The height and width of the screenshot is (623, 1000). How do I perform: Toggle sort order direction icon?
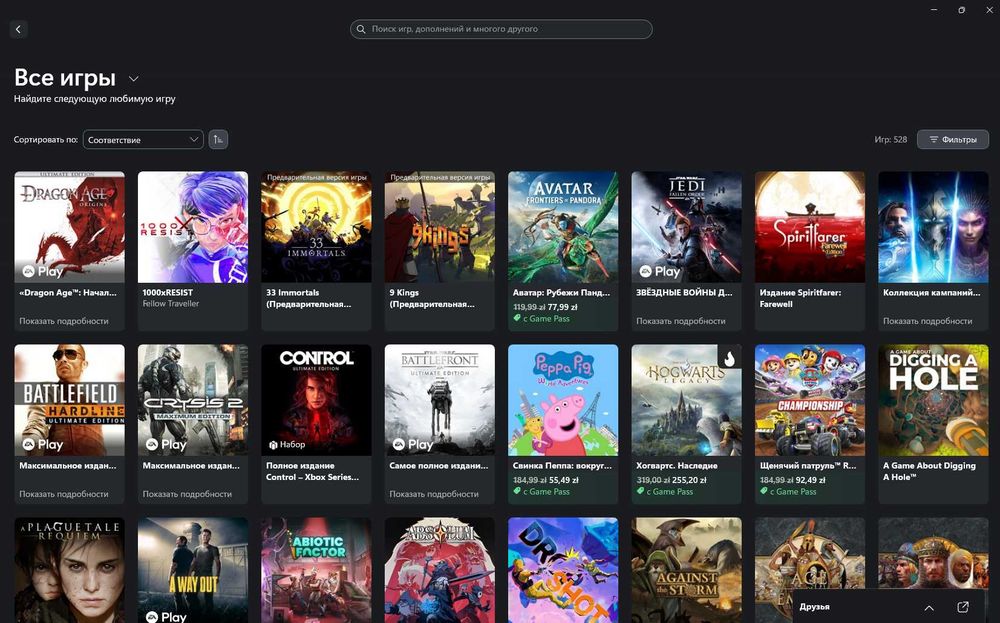[218, 140]
